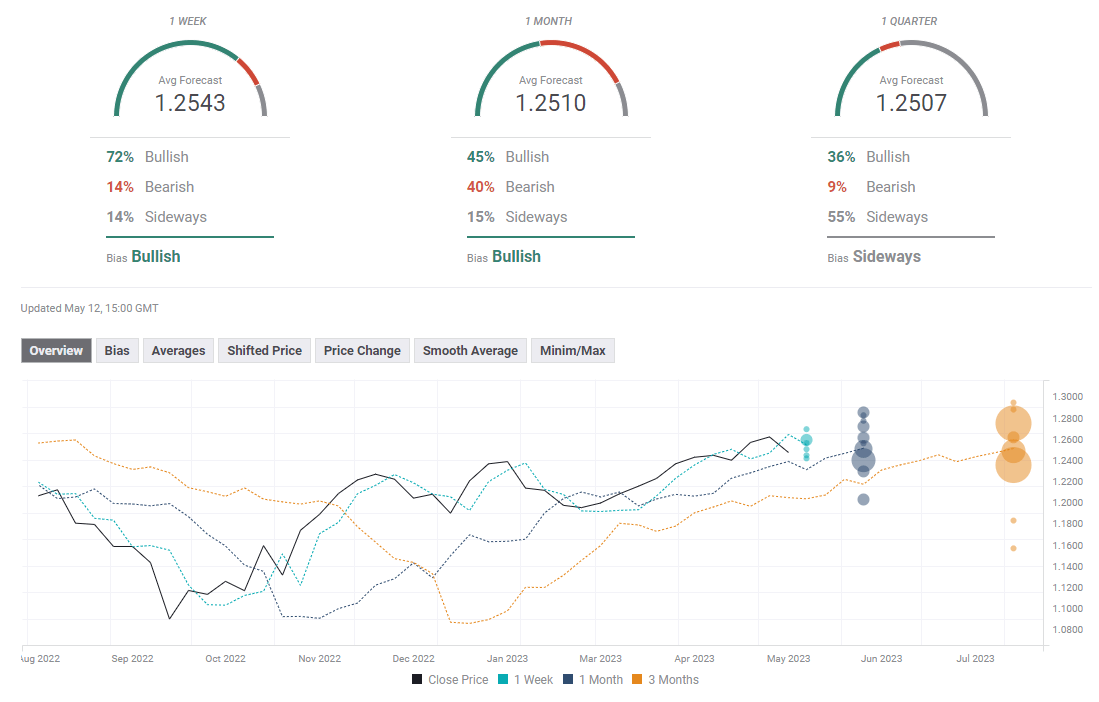Click the 72% Bullish row under 1 Week
The image size is (1099, 702).
point(148,157)
